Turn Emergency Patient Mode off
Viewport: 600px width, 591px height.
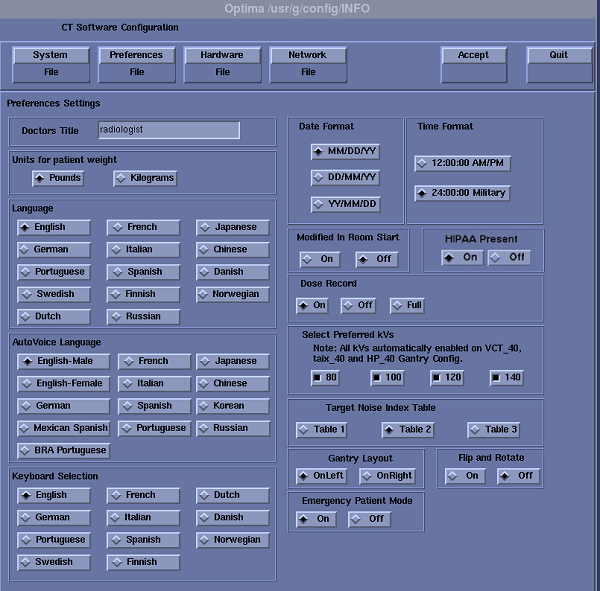(369, 519)
